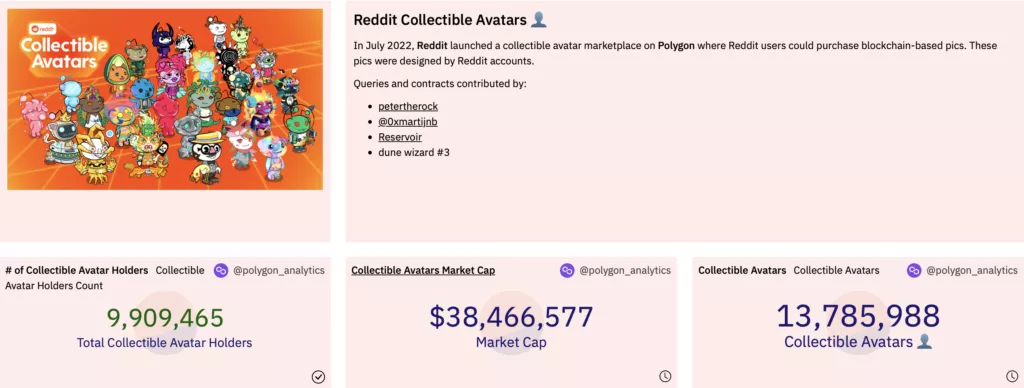The height and width of the screenshot is (388, 1024).
Task: Click the checkmark status icon in Holders card
Action: coord(318,376)
